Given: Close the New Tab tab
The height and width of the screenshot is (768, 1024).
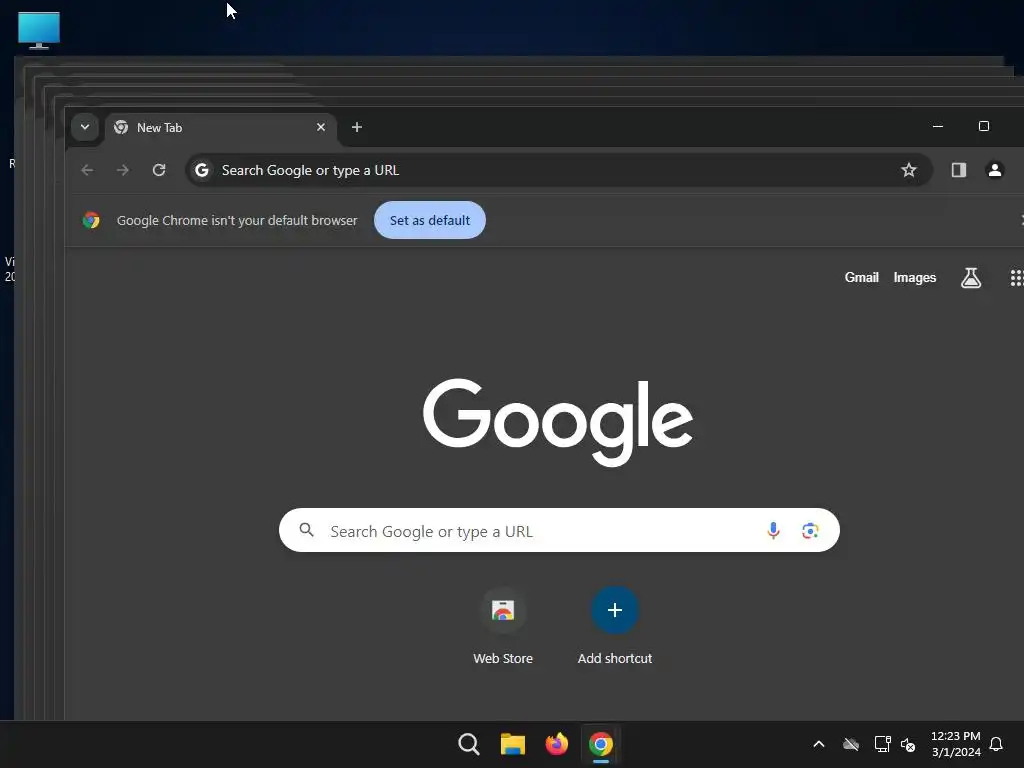Looking at the screenshot, I should coord(321,127).
